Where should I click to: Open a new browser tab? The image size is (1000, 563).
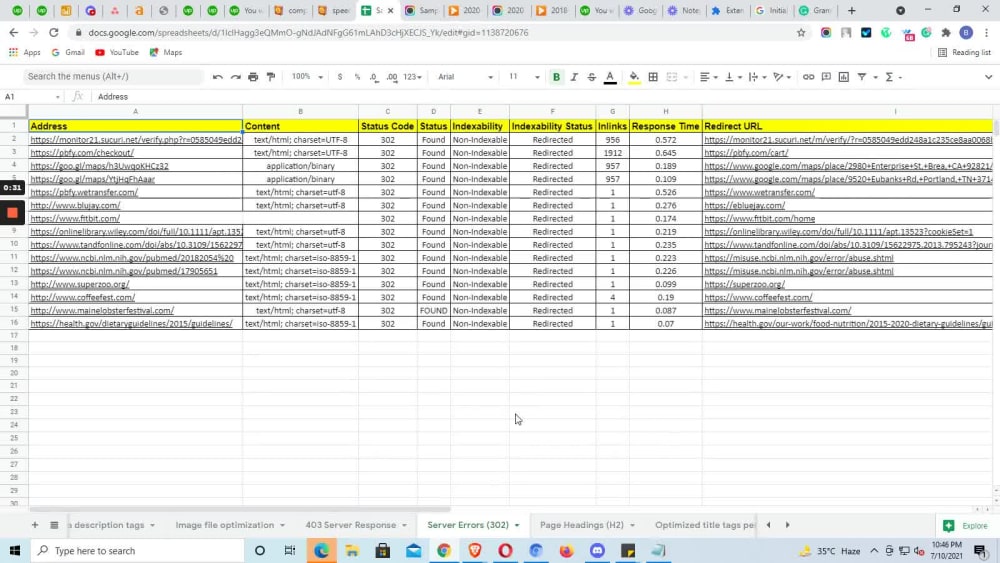851,10
